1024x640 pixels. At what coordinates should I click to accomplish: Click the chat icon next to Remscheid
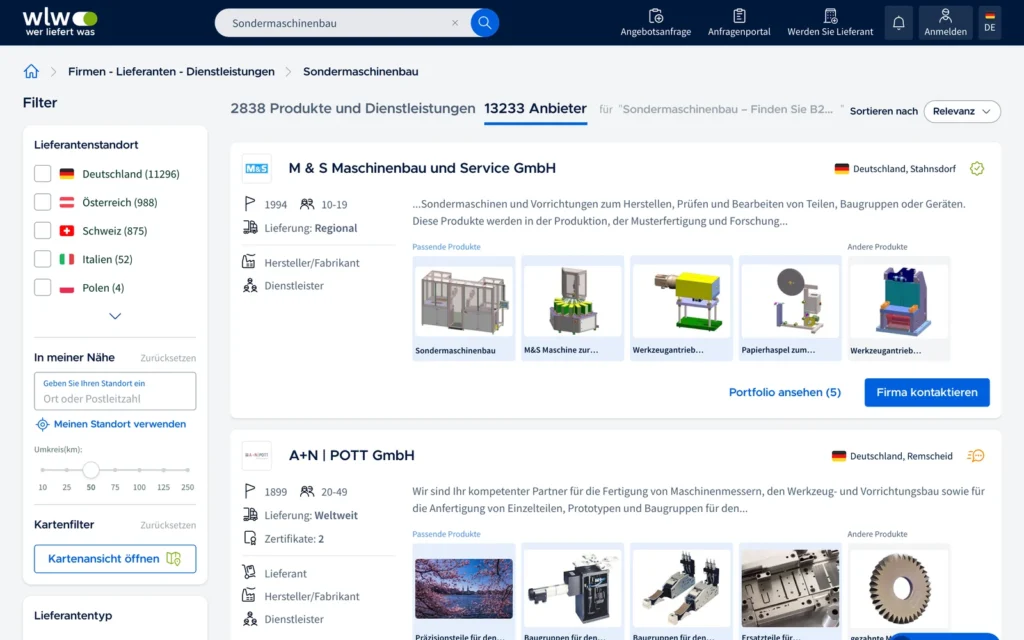976,456
